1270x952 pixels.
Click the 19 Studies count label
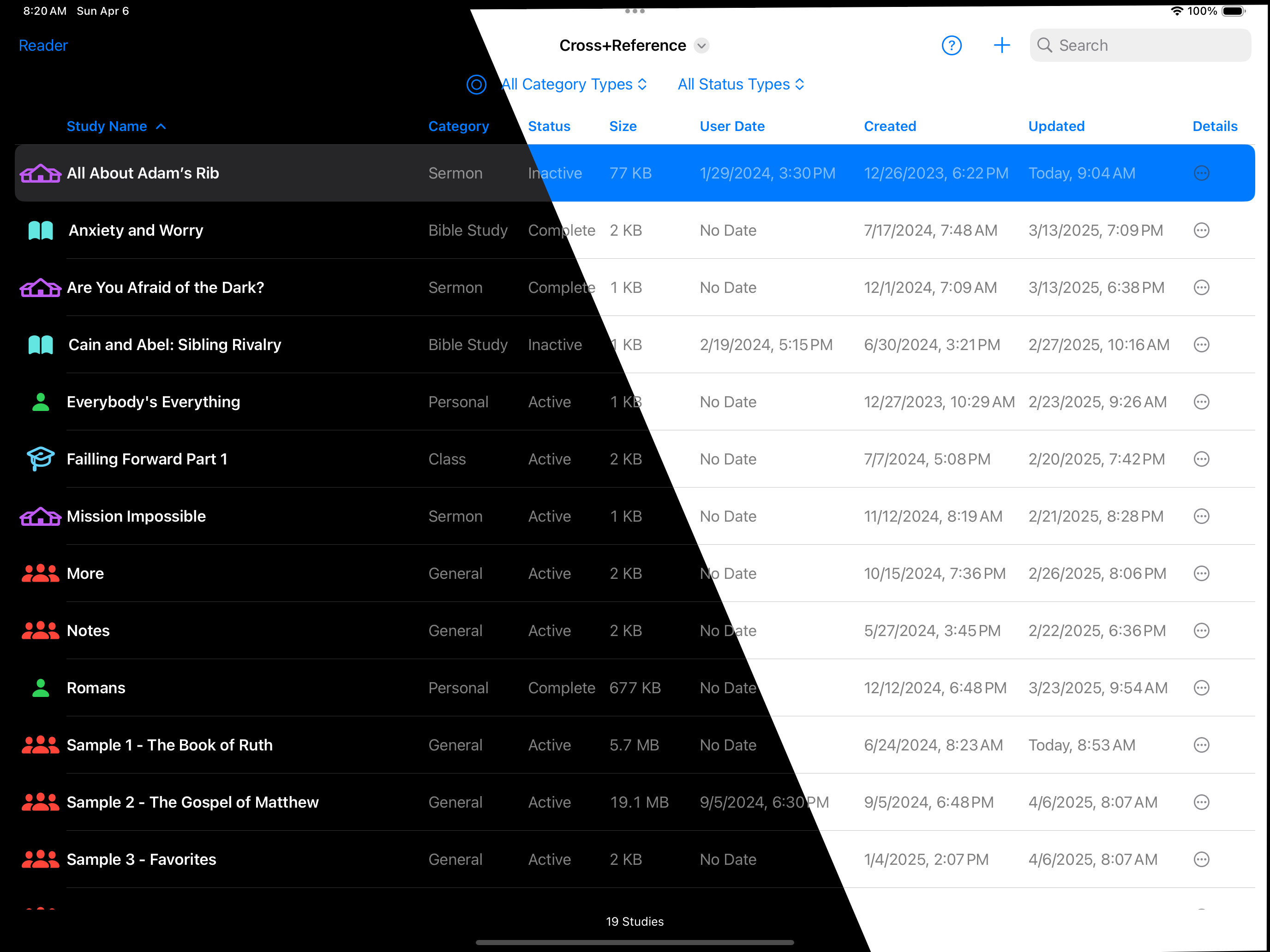pos(635,922)
